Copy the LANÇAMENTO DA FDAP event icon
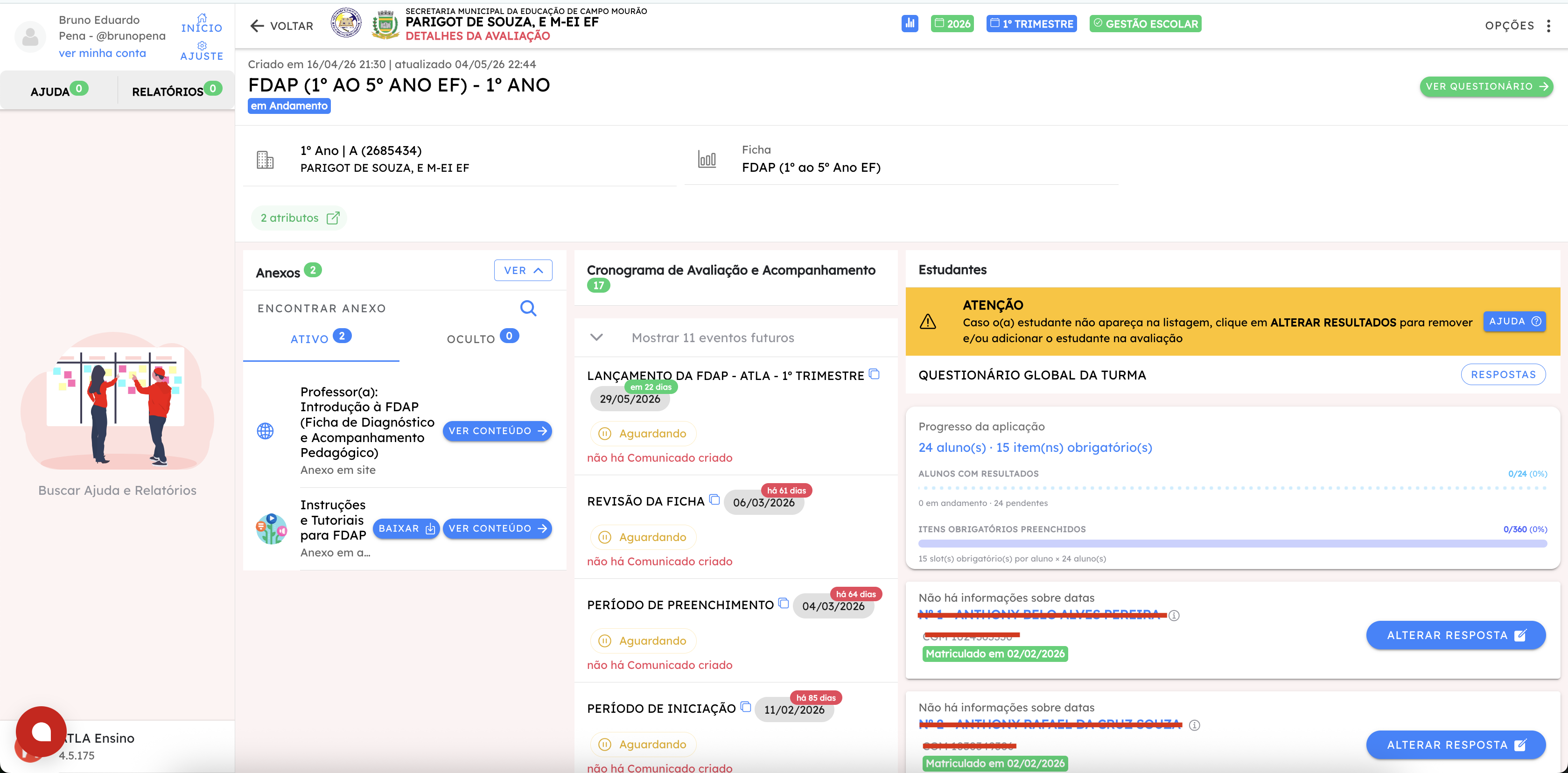 (874, 374)
